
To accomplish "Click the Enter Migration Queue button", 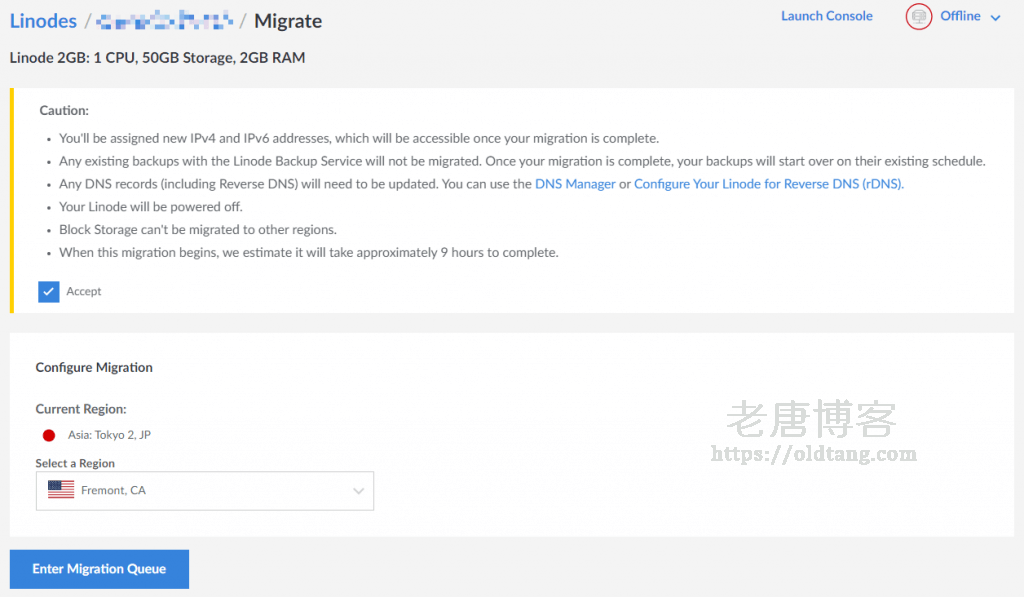I will (x=99, y=569).
